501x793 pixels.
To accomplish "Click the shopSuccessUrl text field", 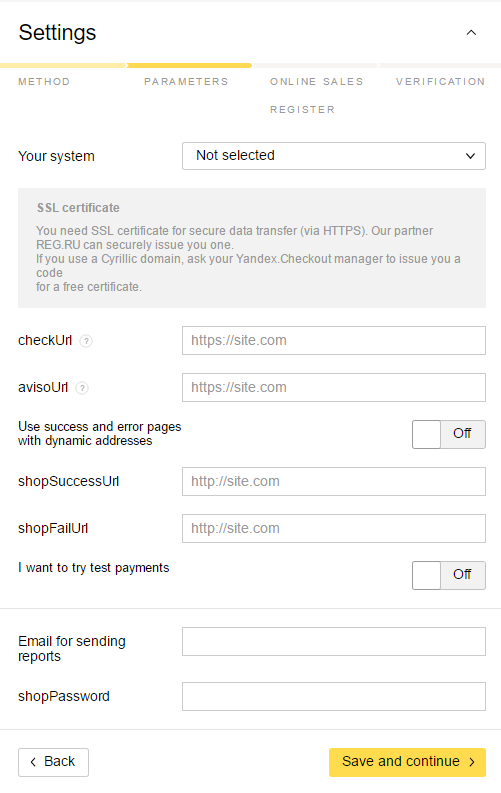I will click(x=334, y=481).
